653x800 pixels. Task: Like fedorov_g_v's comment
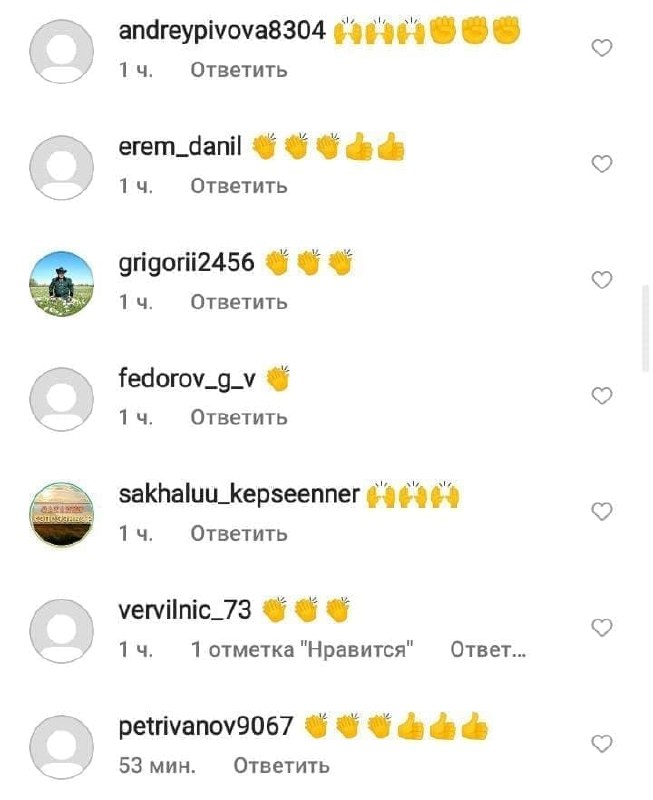[601, 395]
